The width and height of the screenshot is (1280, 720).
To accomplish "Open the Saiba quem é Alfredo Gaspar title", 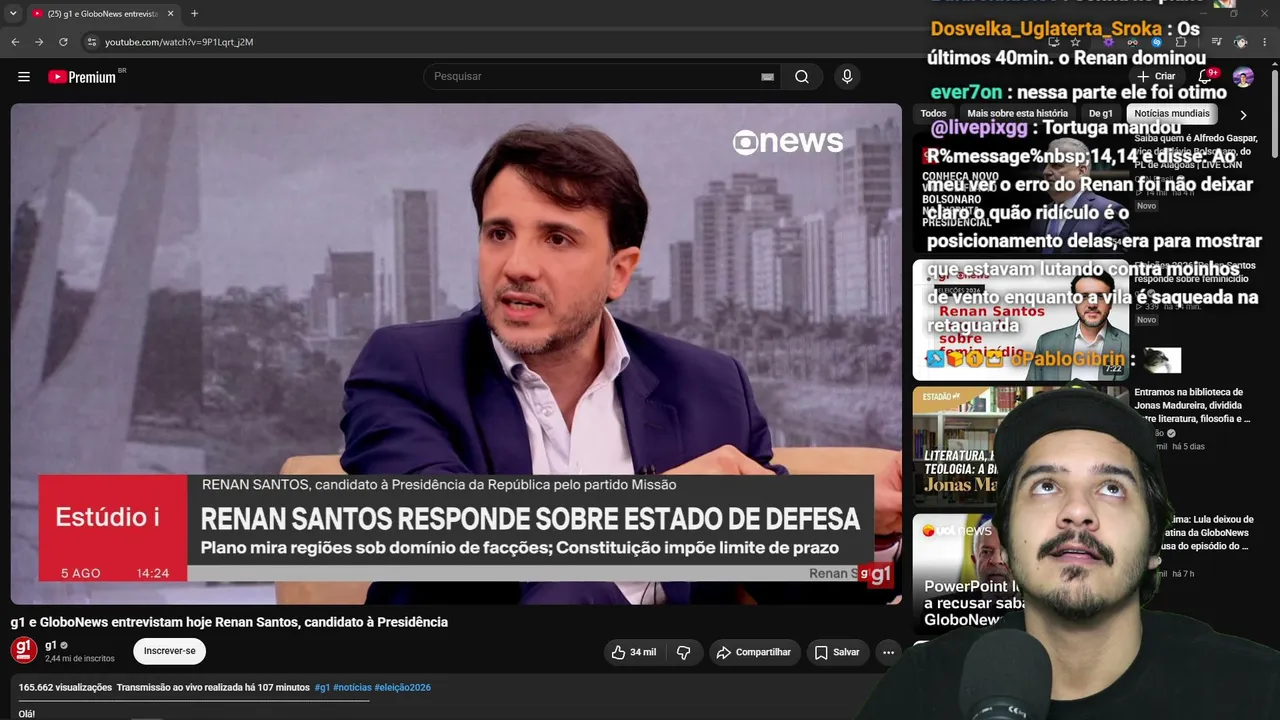I will point(1194,152).
